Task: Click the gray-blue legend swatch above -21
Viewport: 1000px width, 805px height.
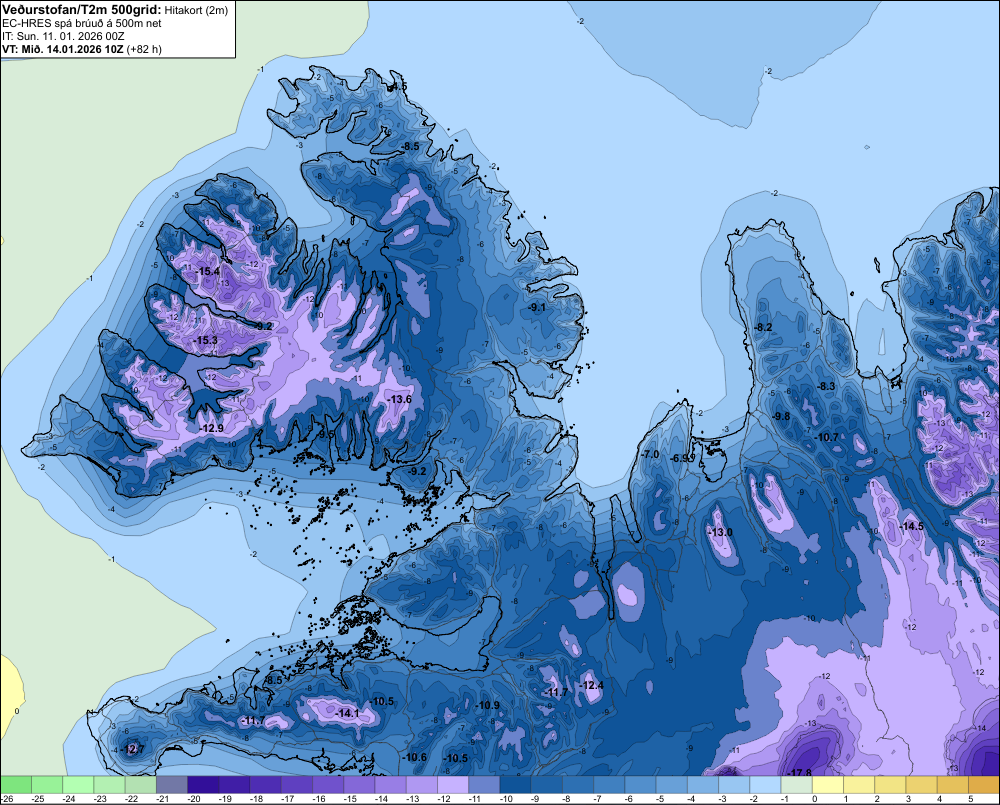Action: pyautogui.click(x=172, y=785)
